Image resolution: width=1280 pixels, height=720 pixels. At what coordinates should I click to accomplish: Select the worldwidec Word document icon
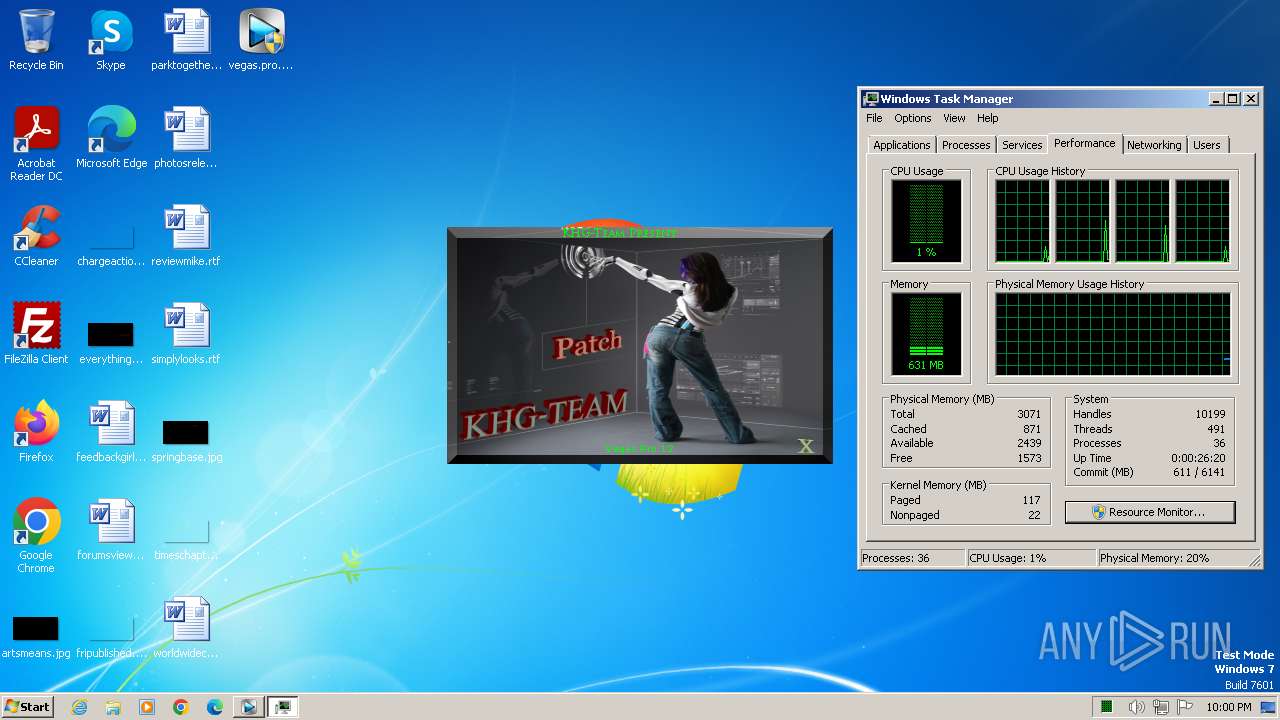[186, 628]
